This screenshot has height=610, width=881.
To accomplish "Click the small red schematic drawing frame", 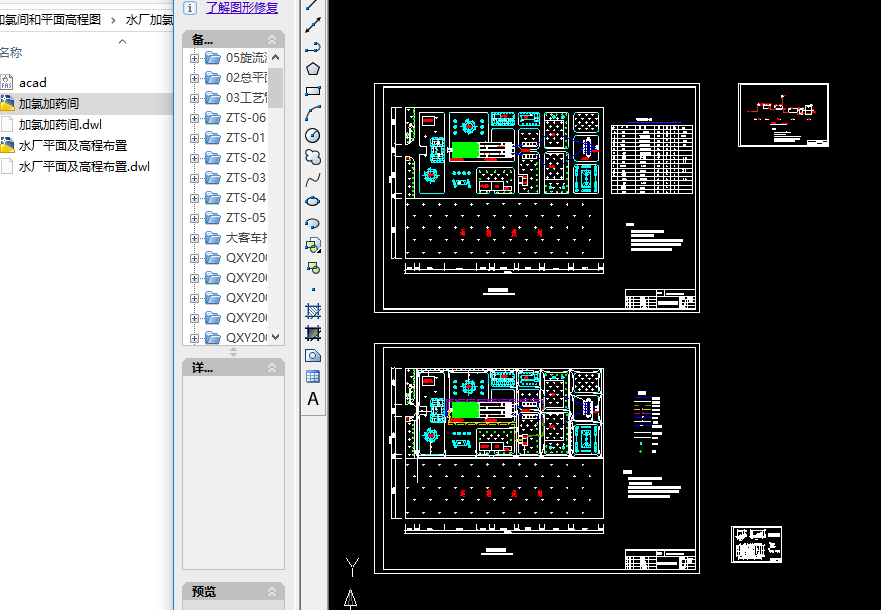I will tap(783, 115).
